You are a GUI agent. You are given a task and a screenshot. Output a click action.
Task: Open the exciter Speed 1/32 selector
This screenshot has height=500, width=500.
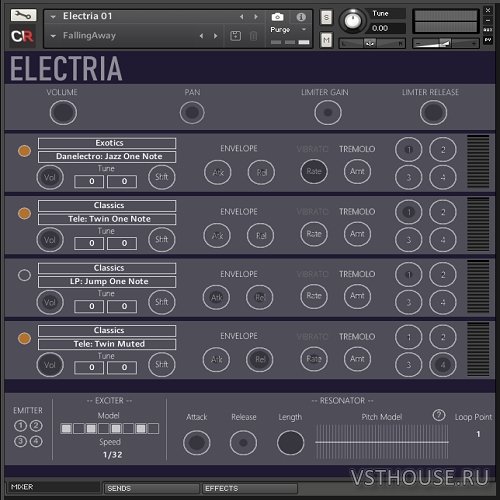point(112,455)
